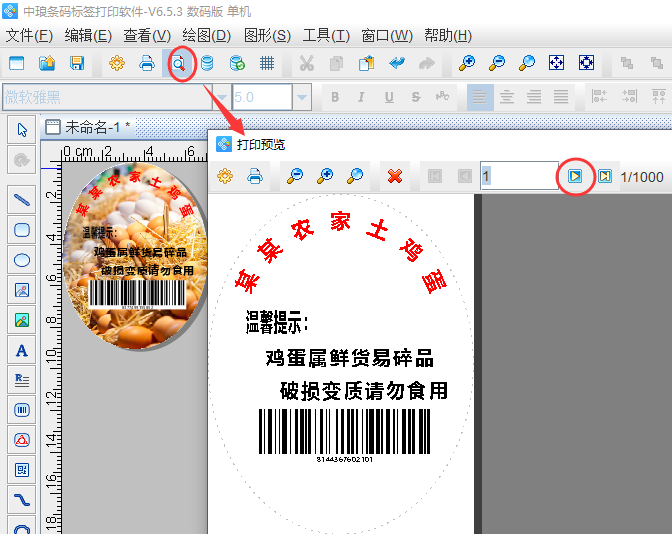The width and height of the screenshot is (672, 534).
Task: Align text left button
Action: pos(480,97)
